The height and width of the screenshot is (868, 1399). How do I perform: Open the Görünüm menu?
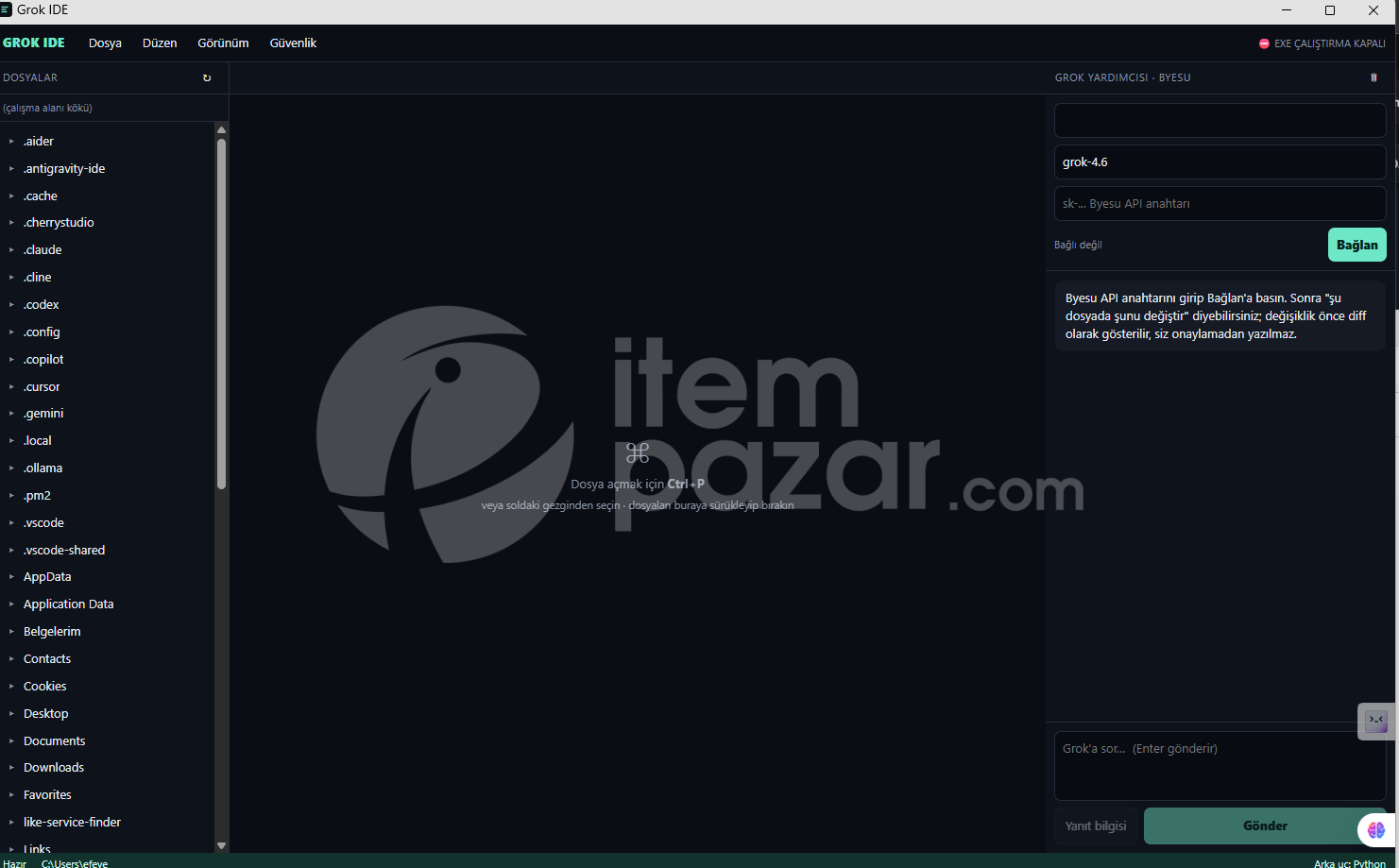click(223, 43)
